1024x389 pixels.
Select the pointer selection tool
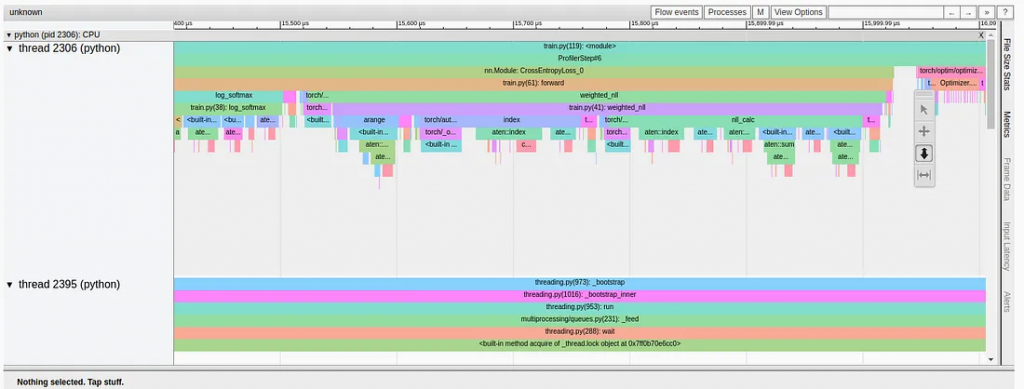(x=923, y=110)
